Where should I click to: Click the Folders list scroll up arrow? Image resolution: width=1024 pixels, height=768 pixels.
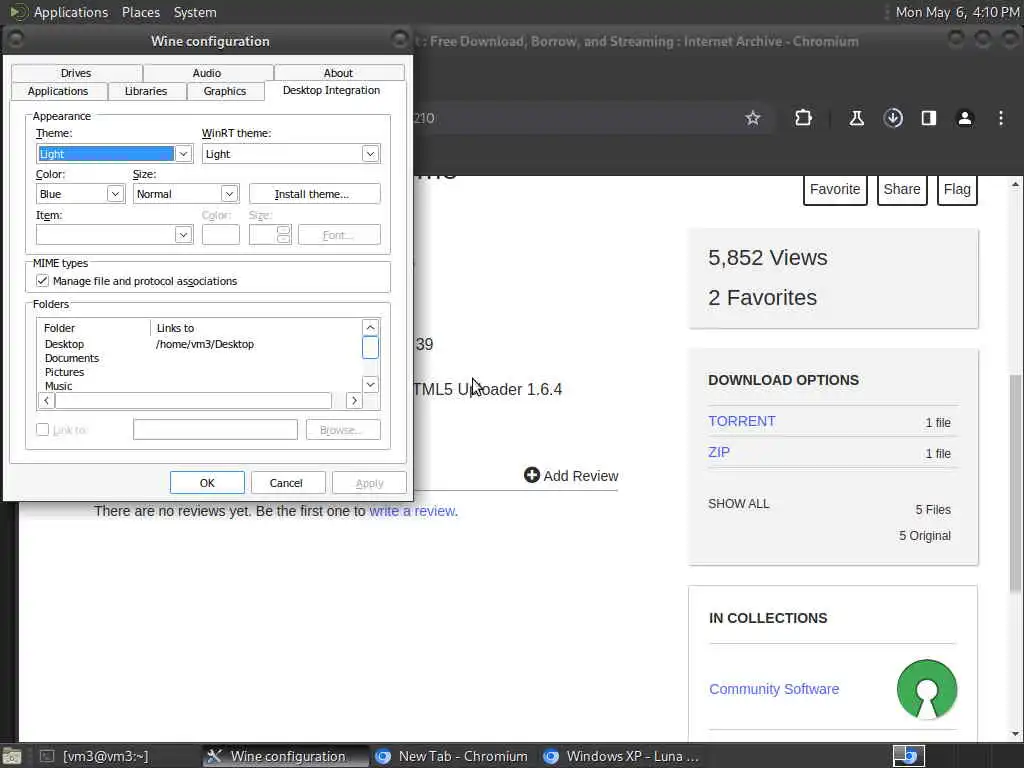click(370, 327)
